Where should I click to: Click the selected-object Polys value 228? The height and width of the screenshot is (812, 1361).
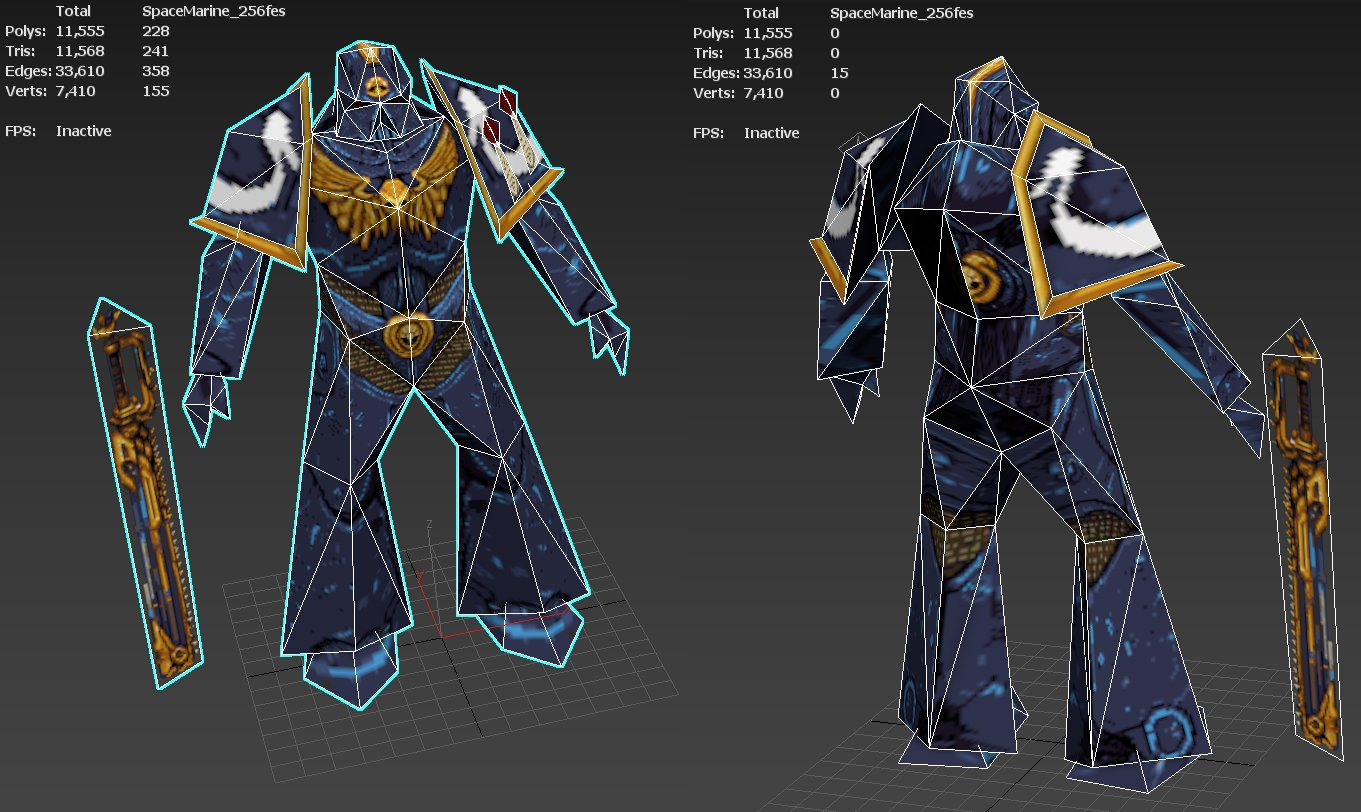pyautogui.click(x=156, y=31)
